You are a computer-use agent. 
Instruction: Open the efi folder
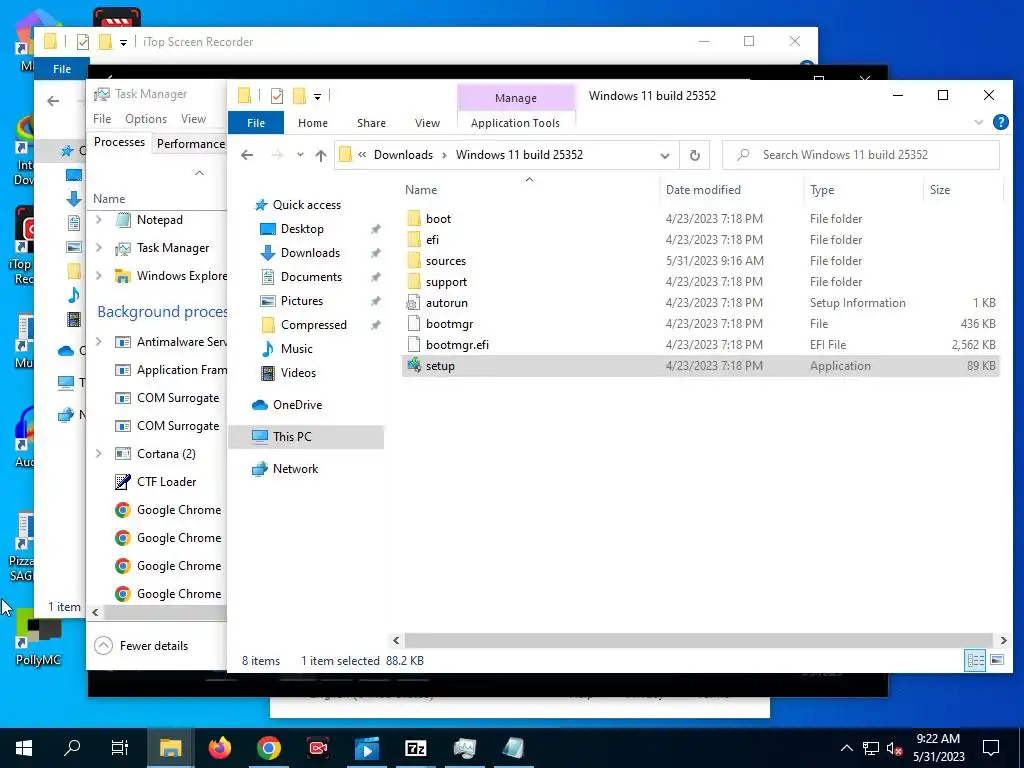[x=432, y=240]
